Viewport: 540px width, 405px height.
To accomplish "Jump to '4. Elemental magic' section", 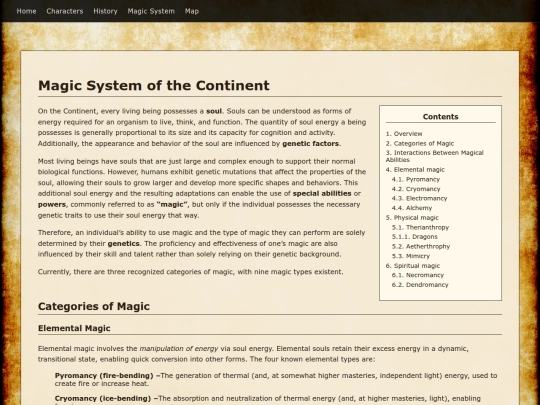I will (x=415, y=169).
